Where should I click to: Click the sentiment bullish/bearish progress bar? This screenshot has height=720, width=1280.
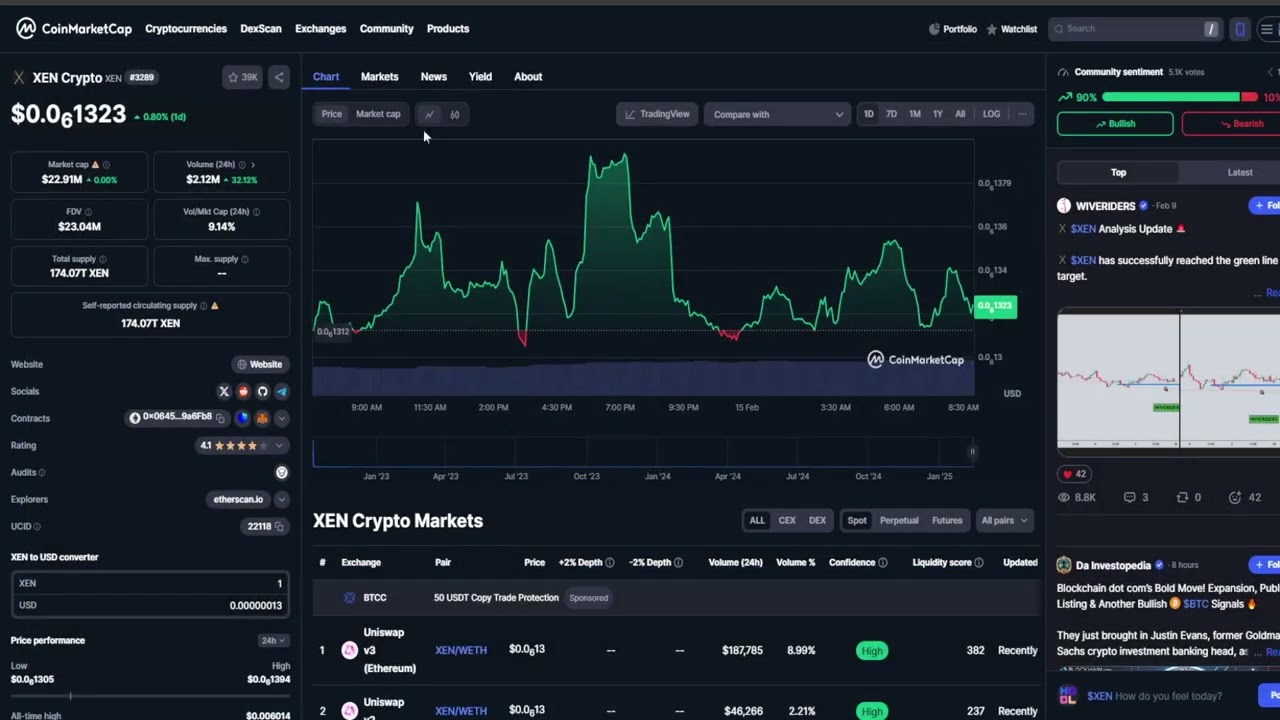[x=1180, y=97]
